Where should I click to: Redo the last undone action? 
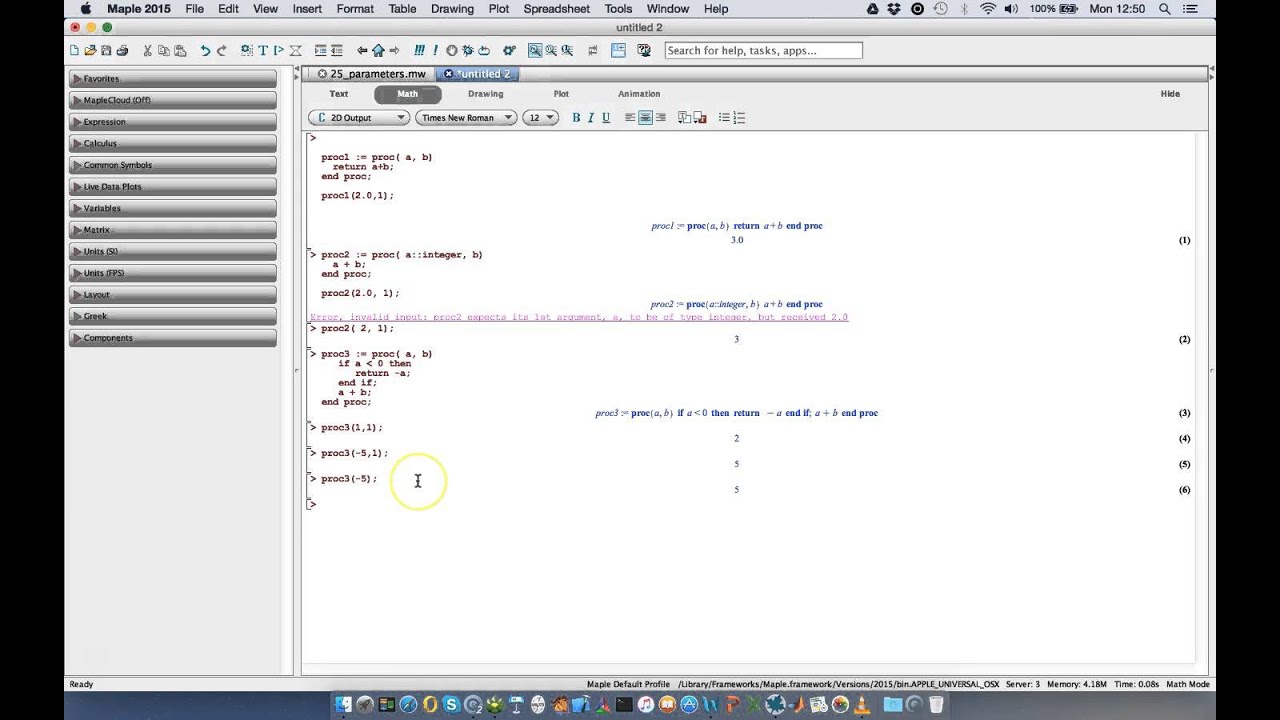click(x=221, y=50)
